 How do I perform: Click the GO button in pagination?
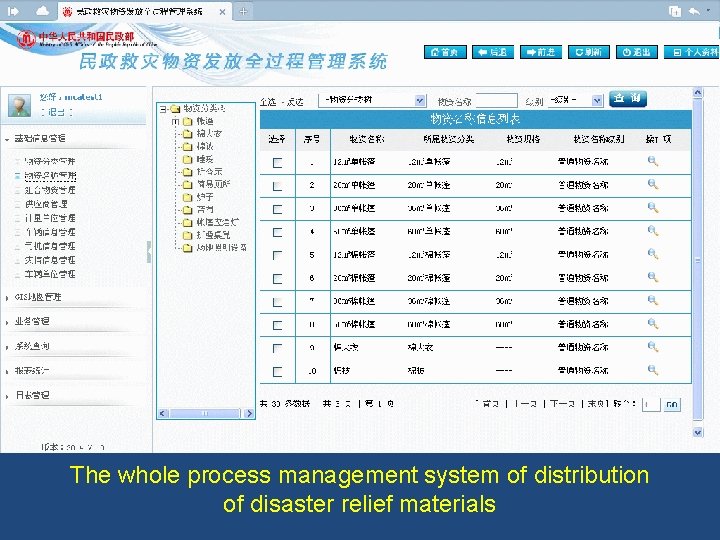[672, 405]
